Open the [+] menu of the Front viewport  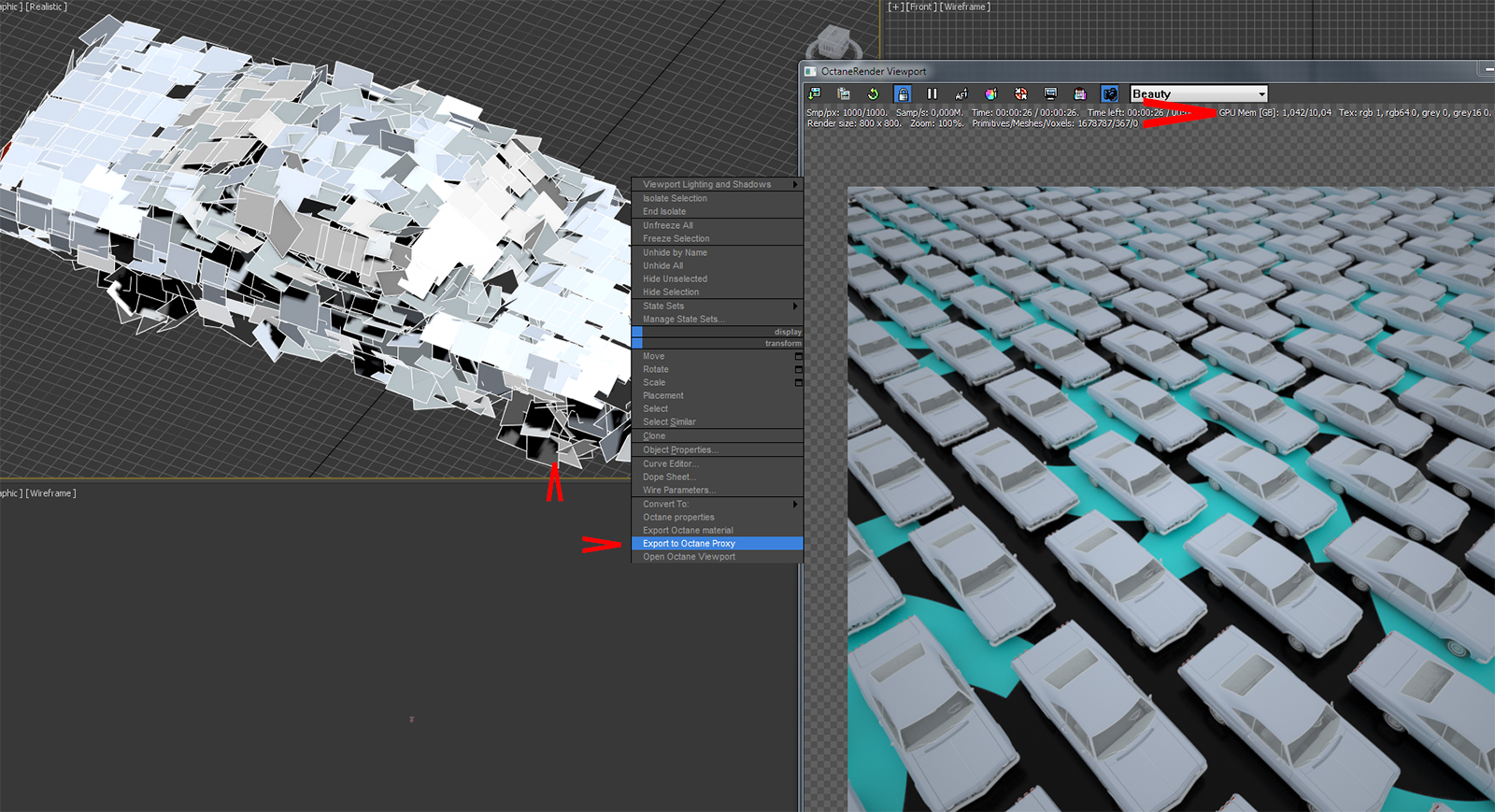pyautogui.click(x=895, y=7)
